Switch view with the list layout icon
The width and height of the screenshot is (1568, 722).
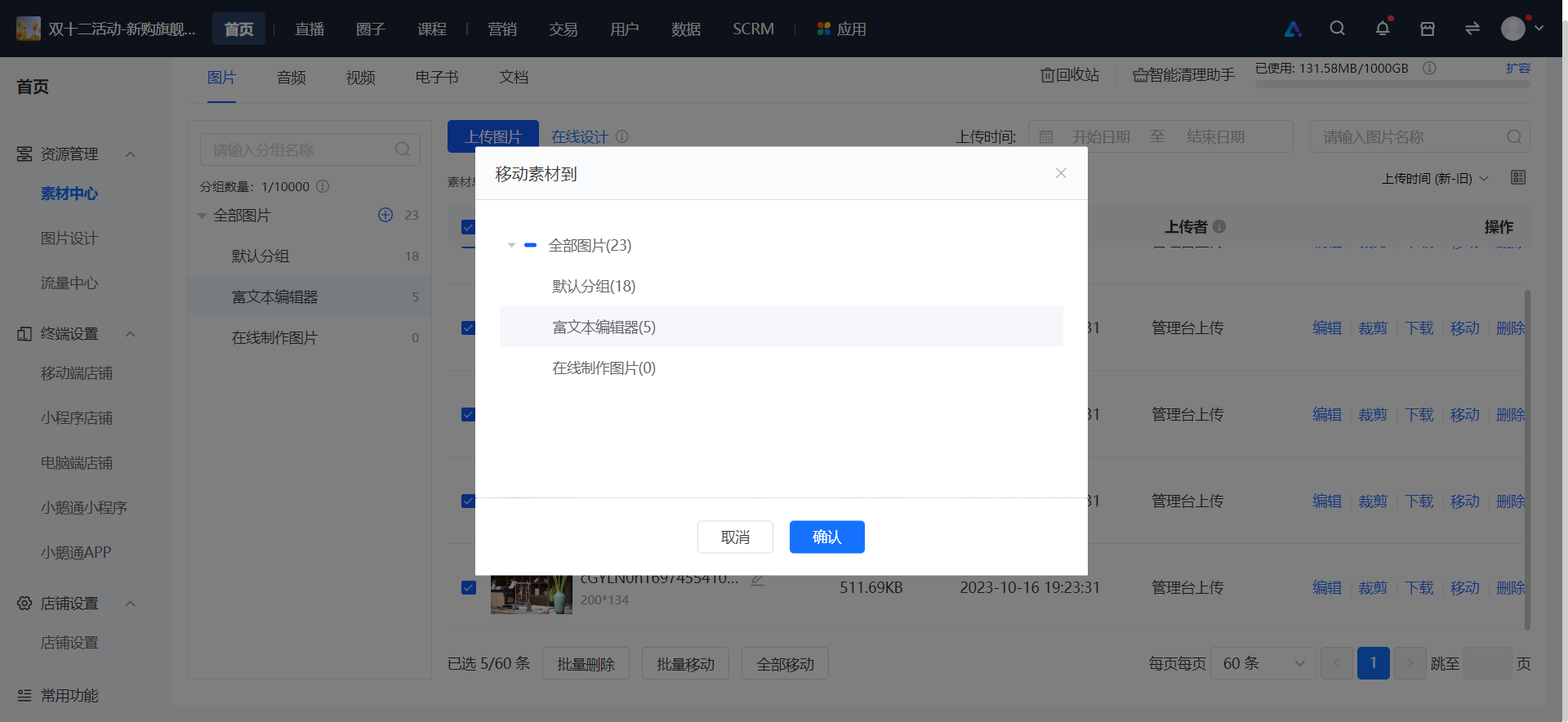tap(1518, 177)
